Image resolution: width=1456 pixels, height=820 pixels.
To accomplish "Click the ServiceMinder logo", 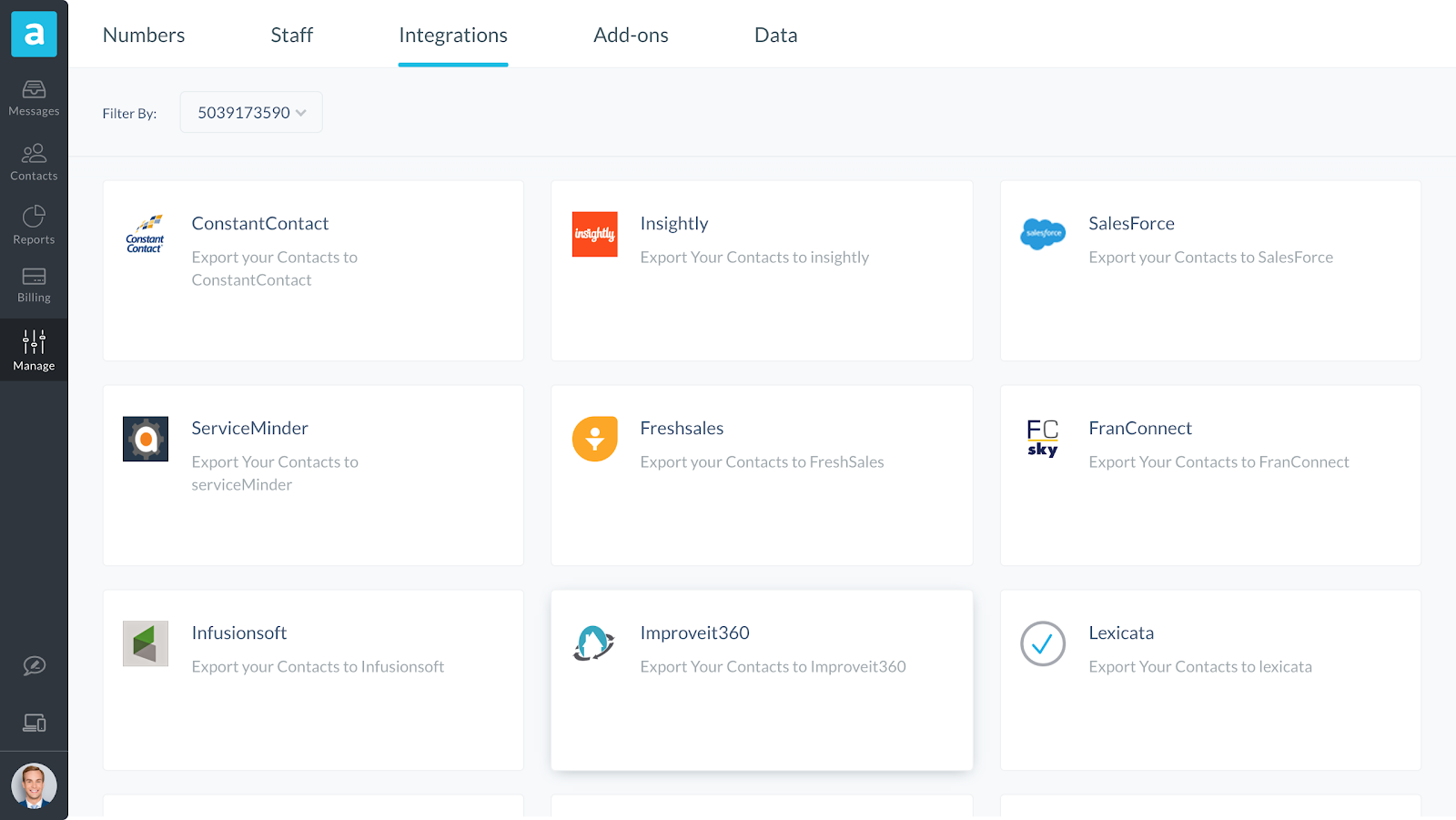I will (x=146, y=439).
